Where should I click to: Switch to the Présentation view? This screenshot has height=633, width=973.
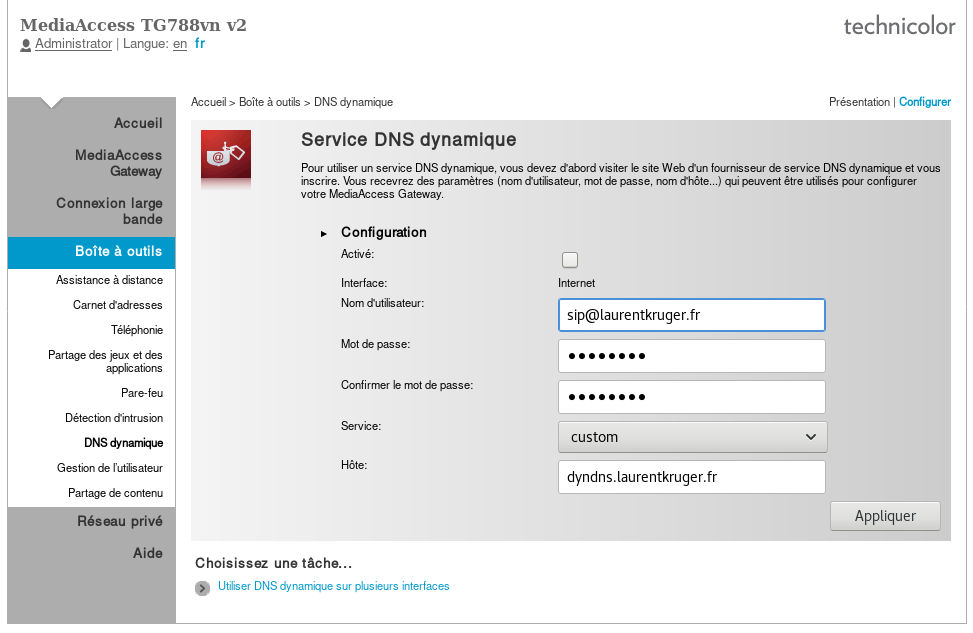859,102
